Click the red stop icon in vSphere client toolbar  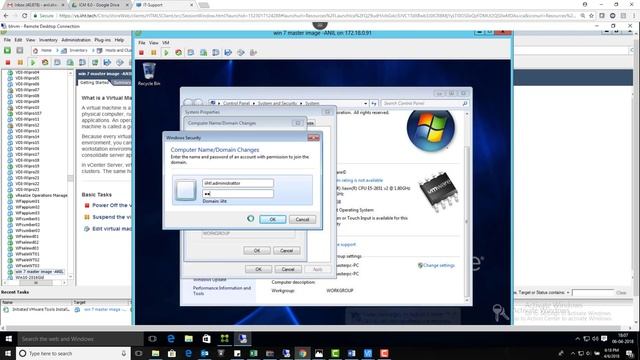pyautogui.click(x=8, y=62)
